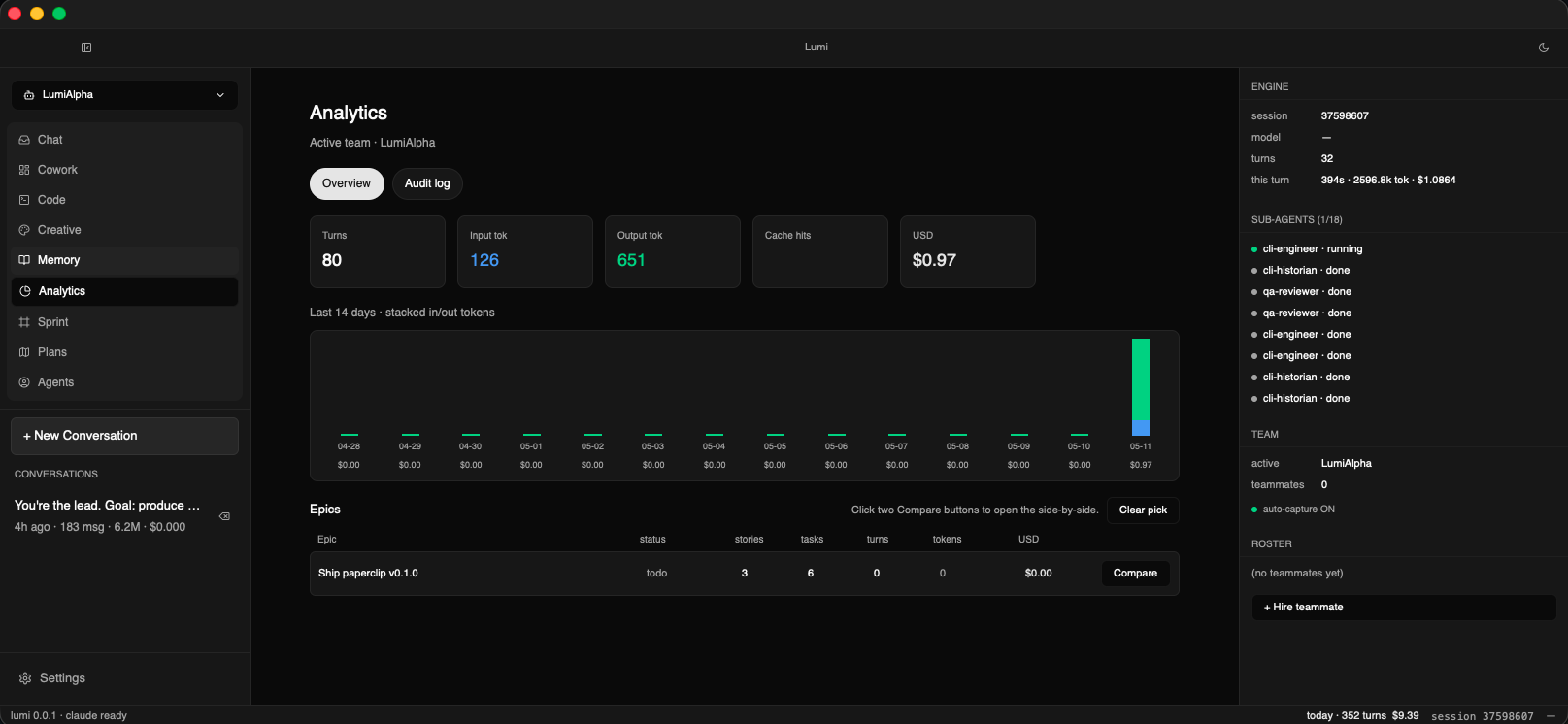Click the Plans map icon in sidebar

(24, 352)
